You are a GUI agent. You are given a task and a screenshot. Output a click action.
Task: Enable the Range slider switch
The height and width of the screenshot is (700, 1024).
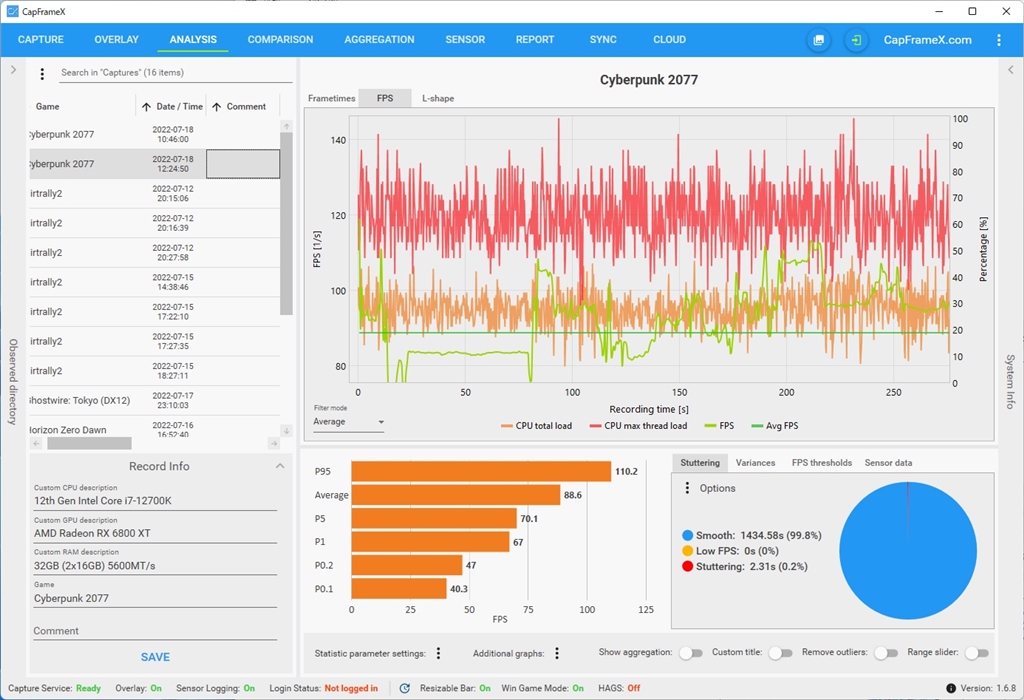click(x=976, y=653)
